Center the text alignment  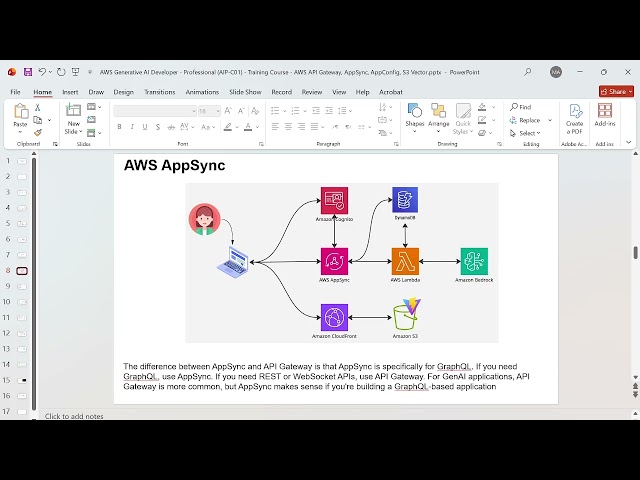(x=288, y=127)
